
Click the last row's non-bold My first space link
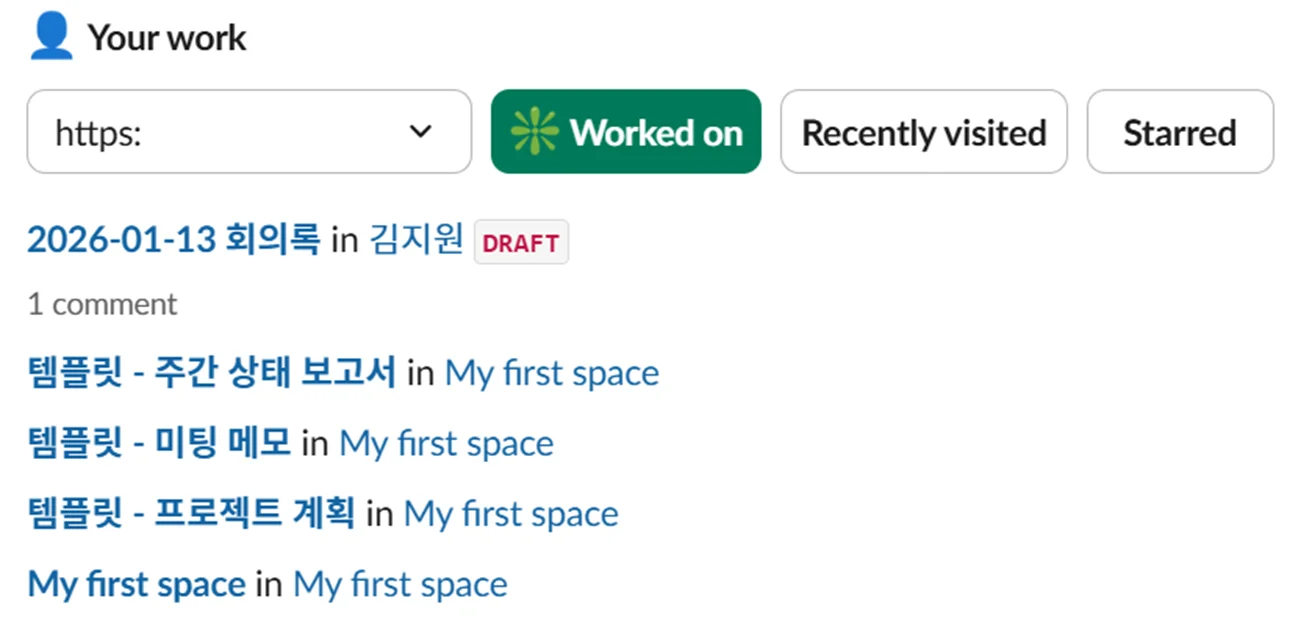(x=399, y=584)
